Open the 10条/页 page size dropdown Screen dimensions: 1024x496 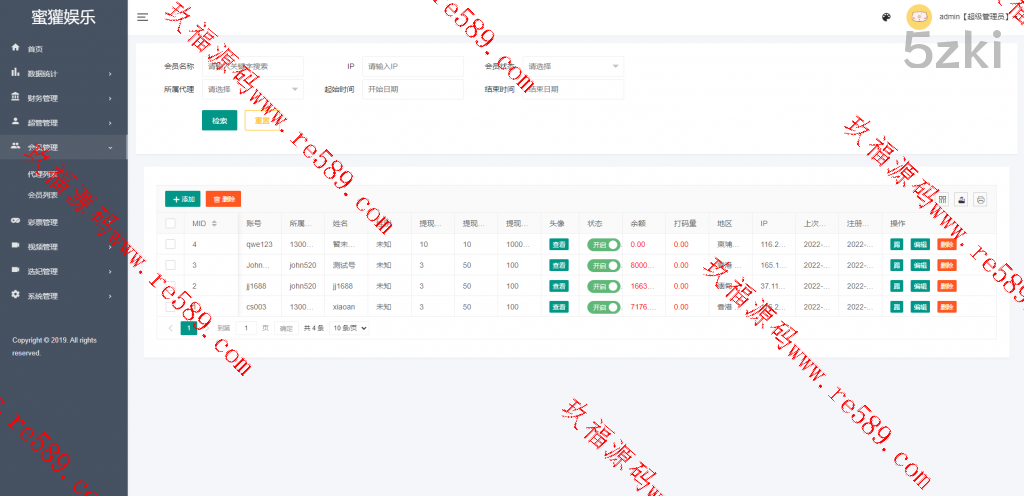tap(350, 328)
